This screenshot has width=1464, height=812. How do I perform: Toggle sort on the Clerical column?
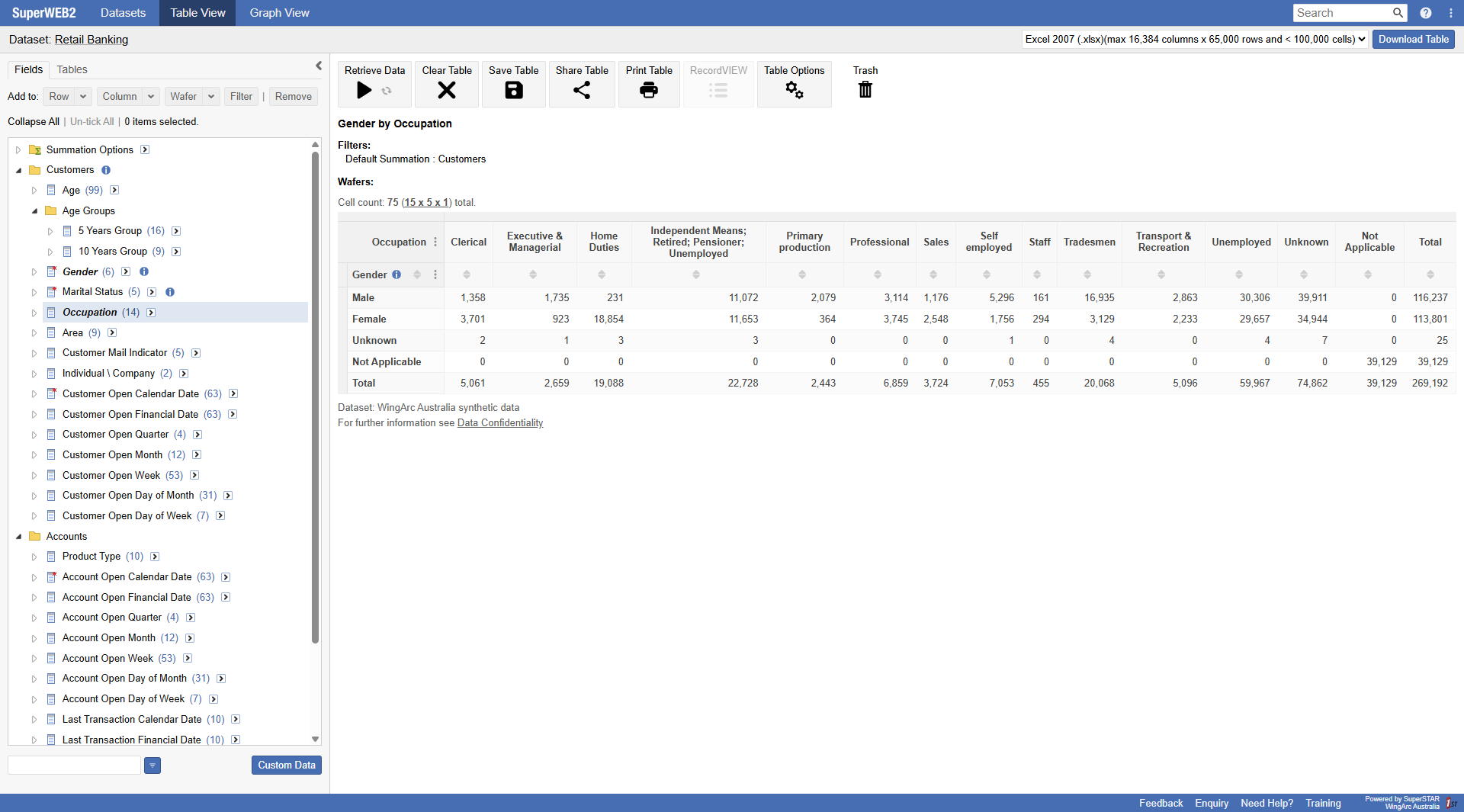467,275
